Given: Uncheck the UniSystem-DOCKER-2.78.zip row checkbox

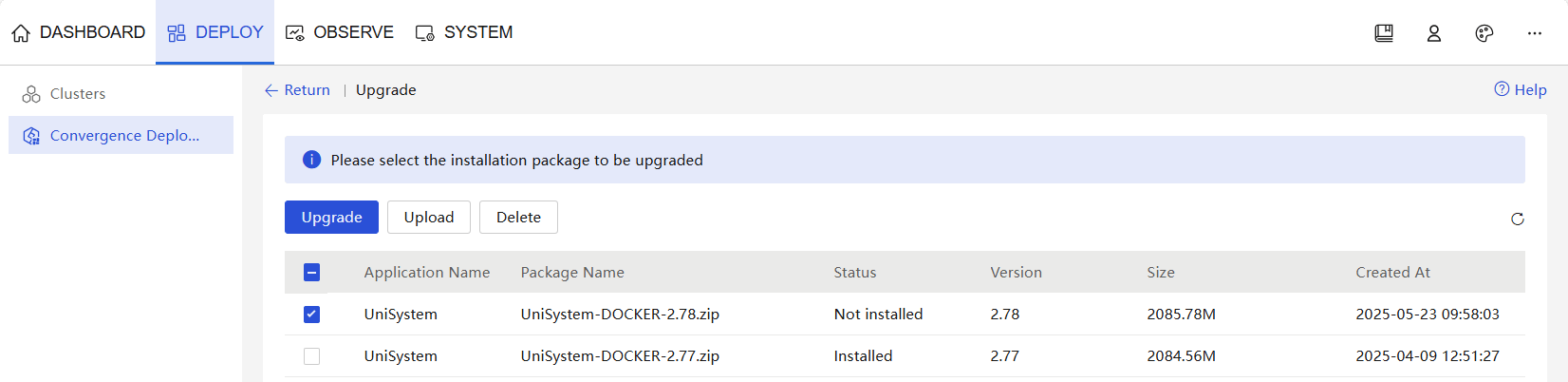Looking at the screenshot, I should (311, 315).
